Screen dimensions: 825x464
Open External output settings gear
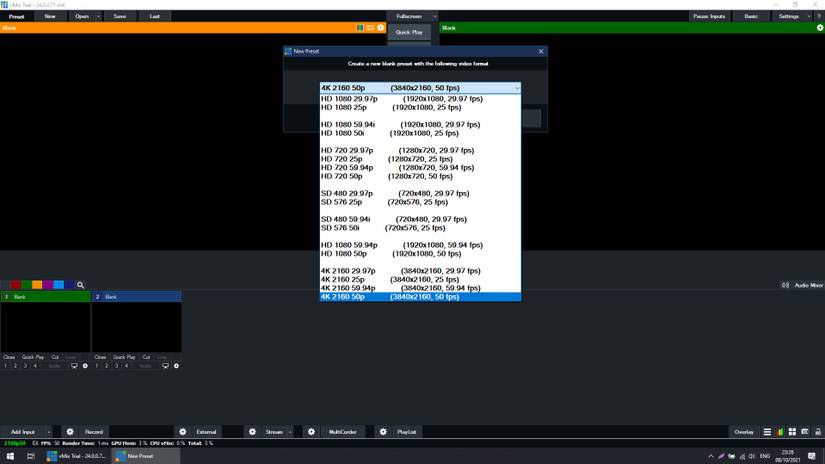(x=183, y=432)
